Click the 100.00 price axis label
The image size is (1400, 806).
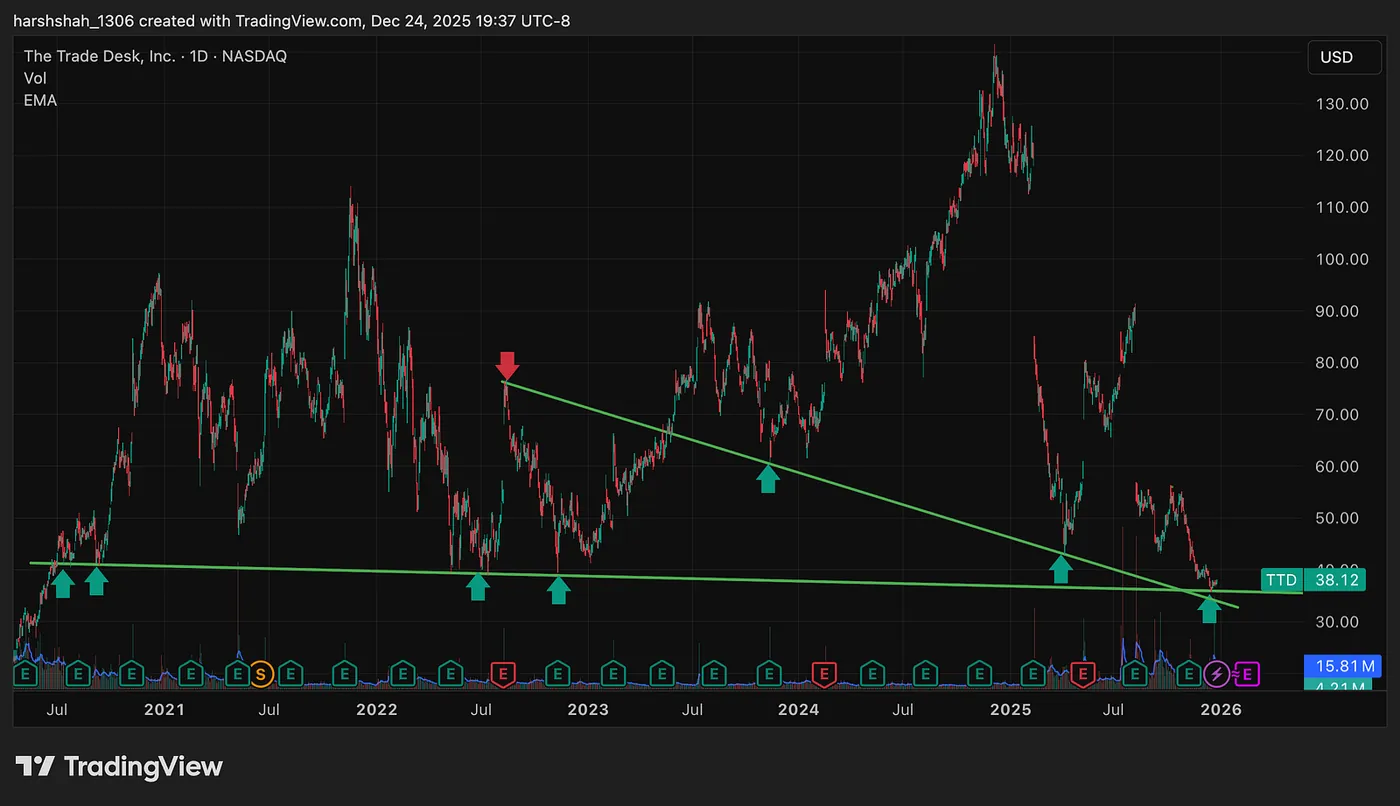(1343, 259)
